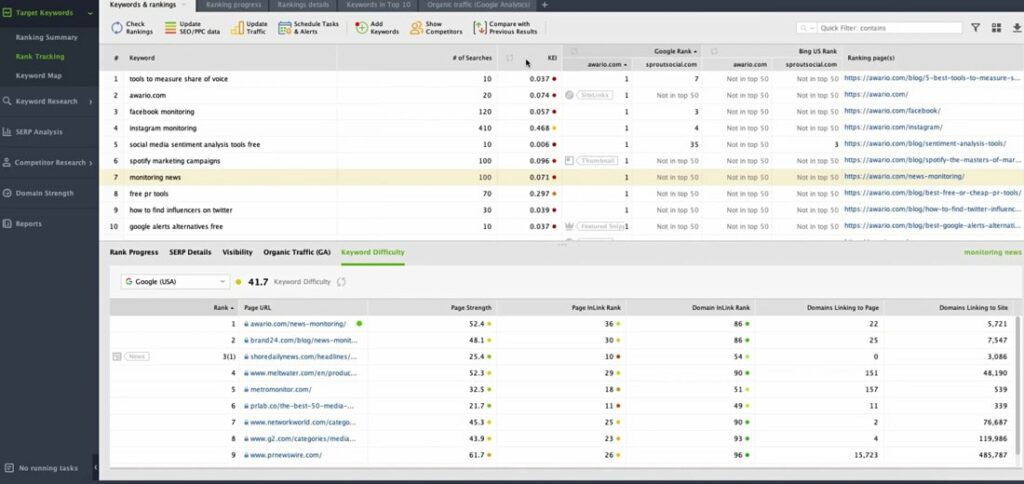The height and width of the screenshot is (484, 1024).
Task: Click the grid columns layout icon
Action: click(996, 28)
